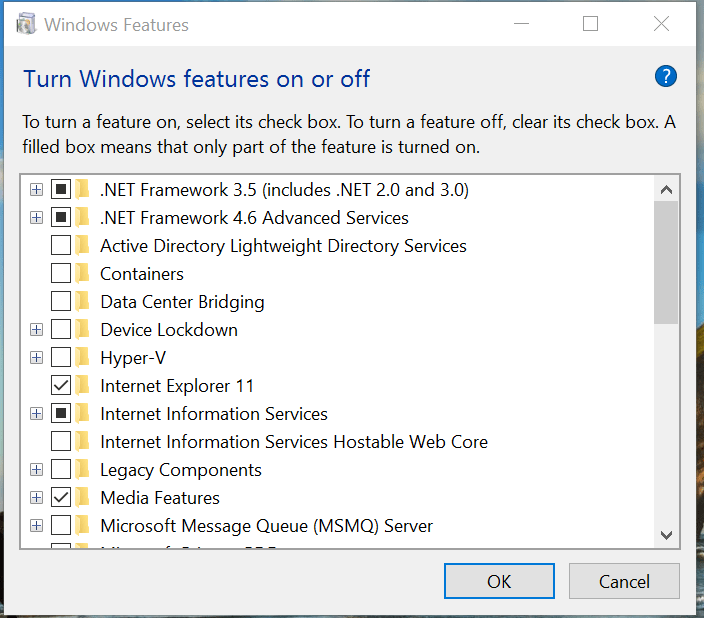Image resolution: width=704 pixels, height=618 pixels.
Task: Toggle .NET Framework 3.5 checkbox
Action: [x=61, y=190]
